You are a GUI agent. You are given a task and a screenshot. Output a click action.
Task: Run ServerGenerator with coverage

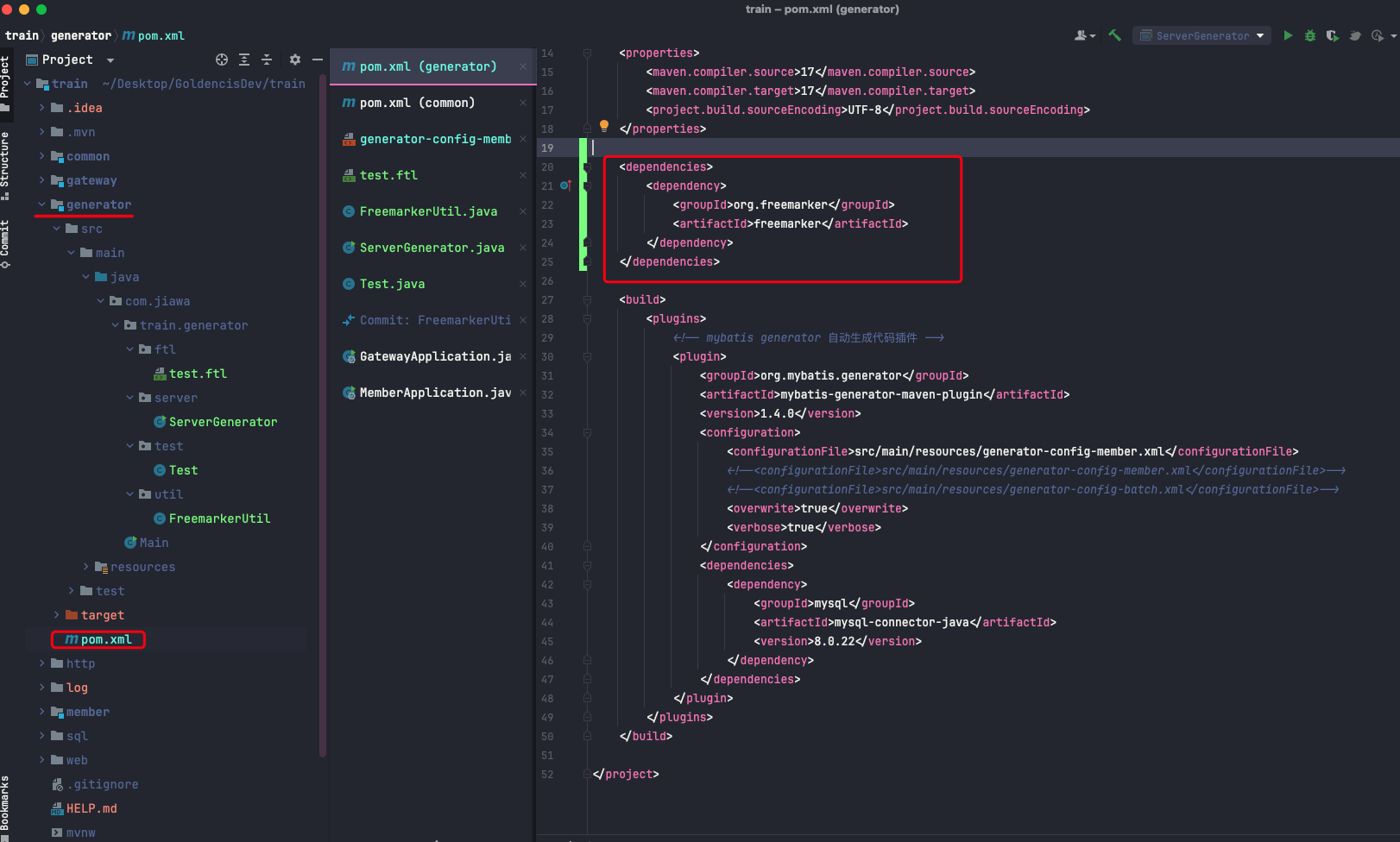[1333, 35]
